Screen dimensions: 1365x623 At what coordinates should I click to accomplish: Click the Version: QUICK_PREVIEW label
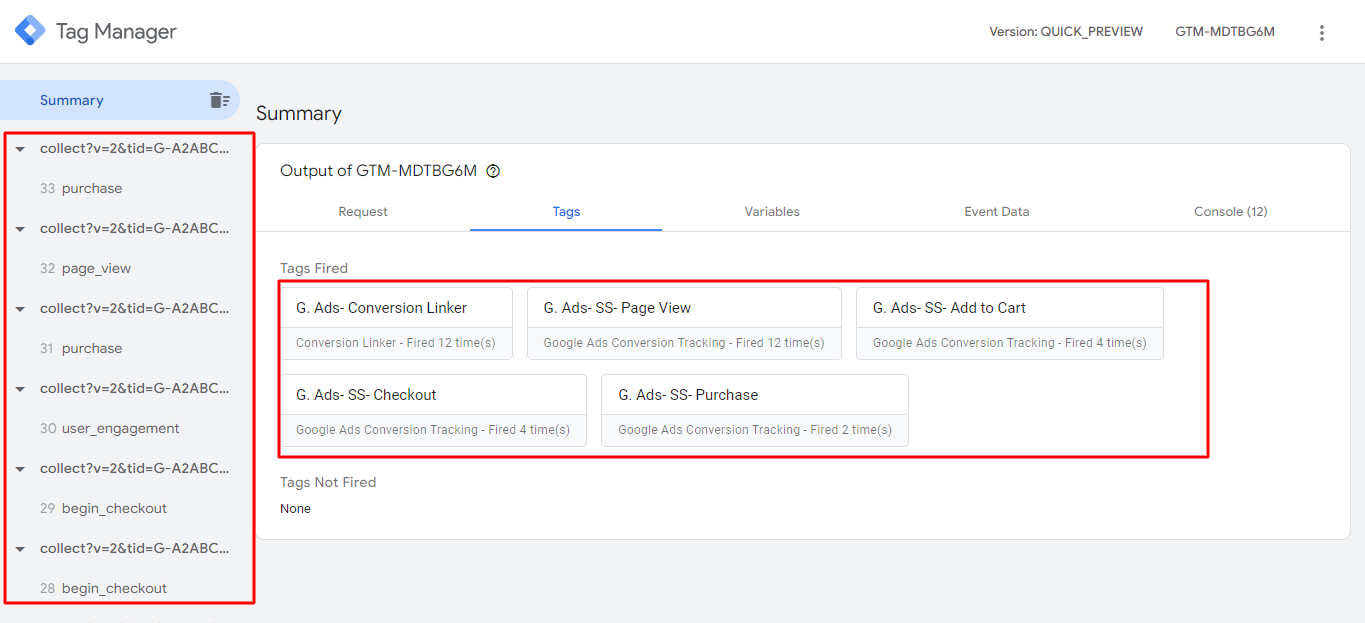1066,32
